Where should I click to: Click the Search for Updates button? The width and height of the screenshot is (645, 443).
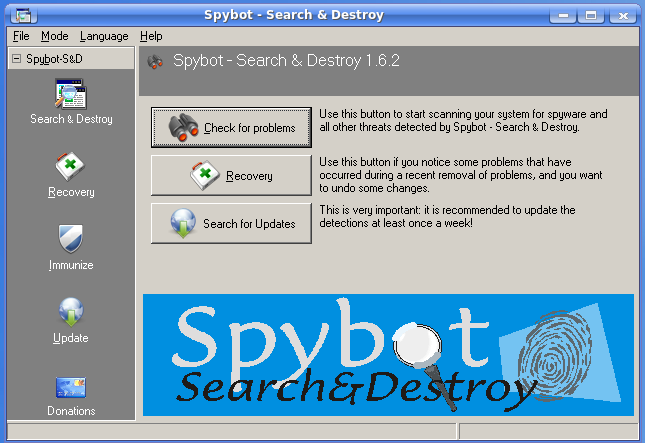(231, 223)
